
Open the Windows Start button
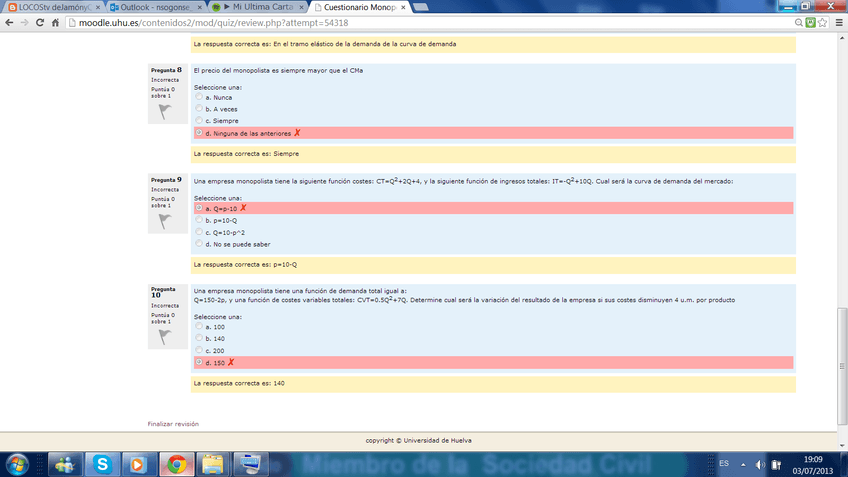[17, 465]
